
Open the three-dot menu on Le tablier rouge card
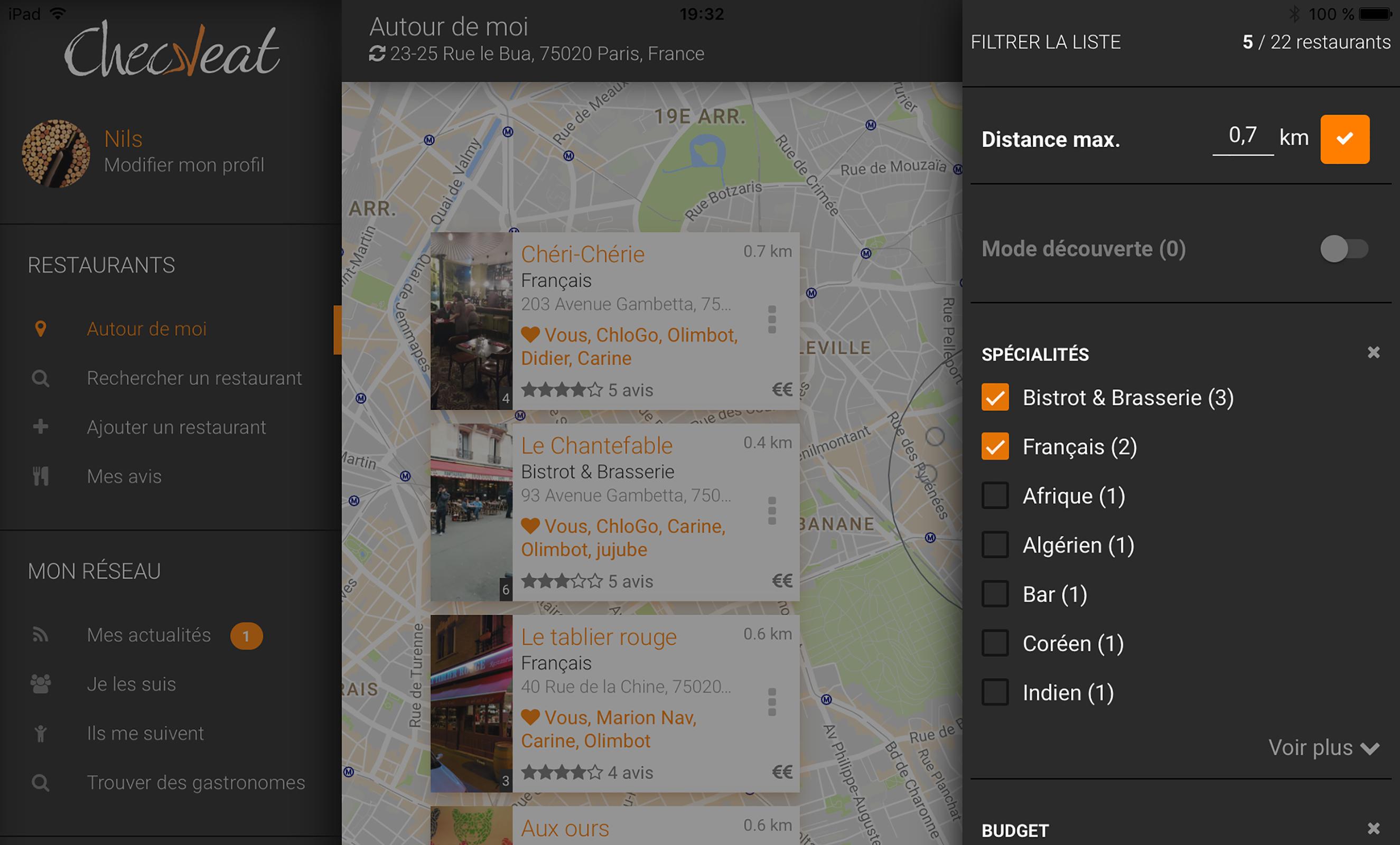(772, 702)
